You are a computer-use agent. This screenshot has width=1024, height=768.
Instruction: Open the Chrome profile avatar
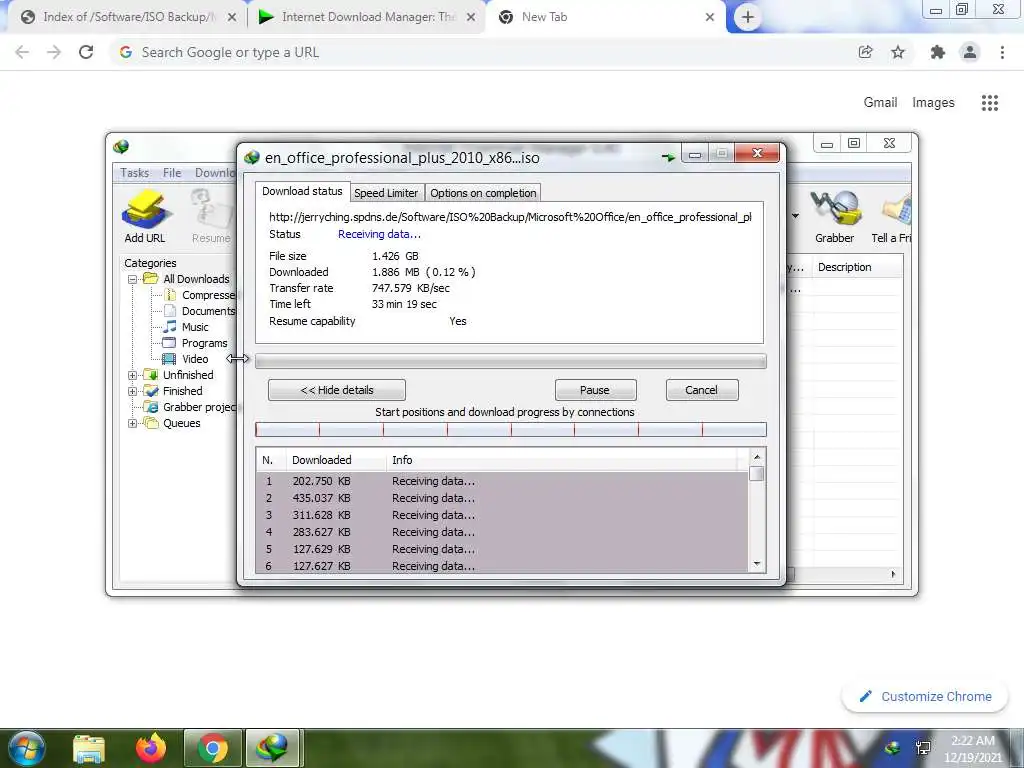[970, 52]
